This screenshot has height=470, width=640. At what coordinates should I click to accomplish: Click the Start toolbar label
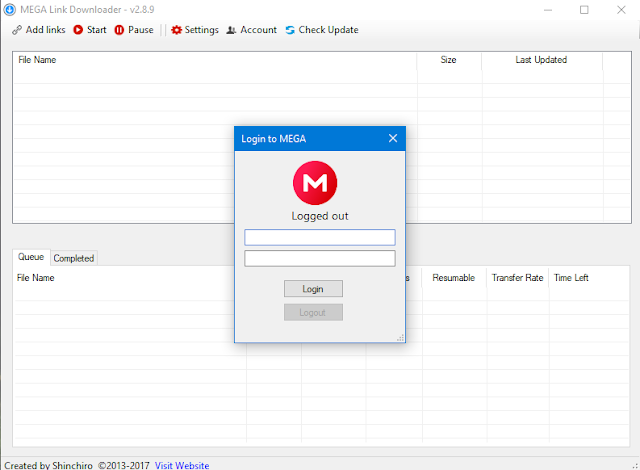pos(96,30)
